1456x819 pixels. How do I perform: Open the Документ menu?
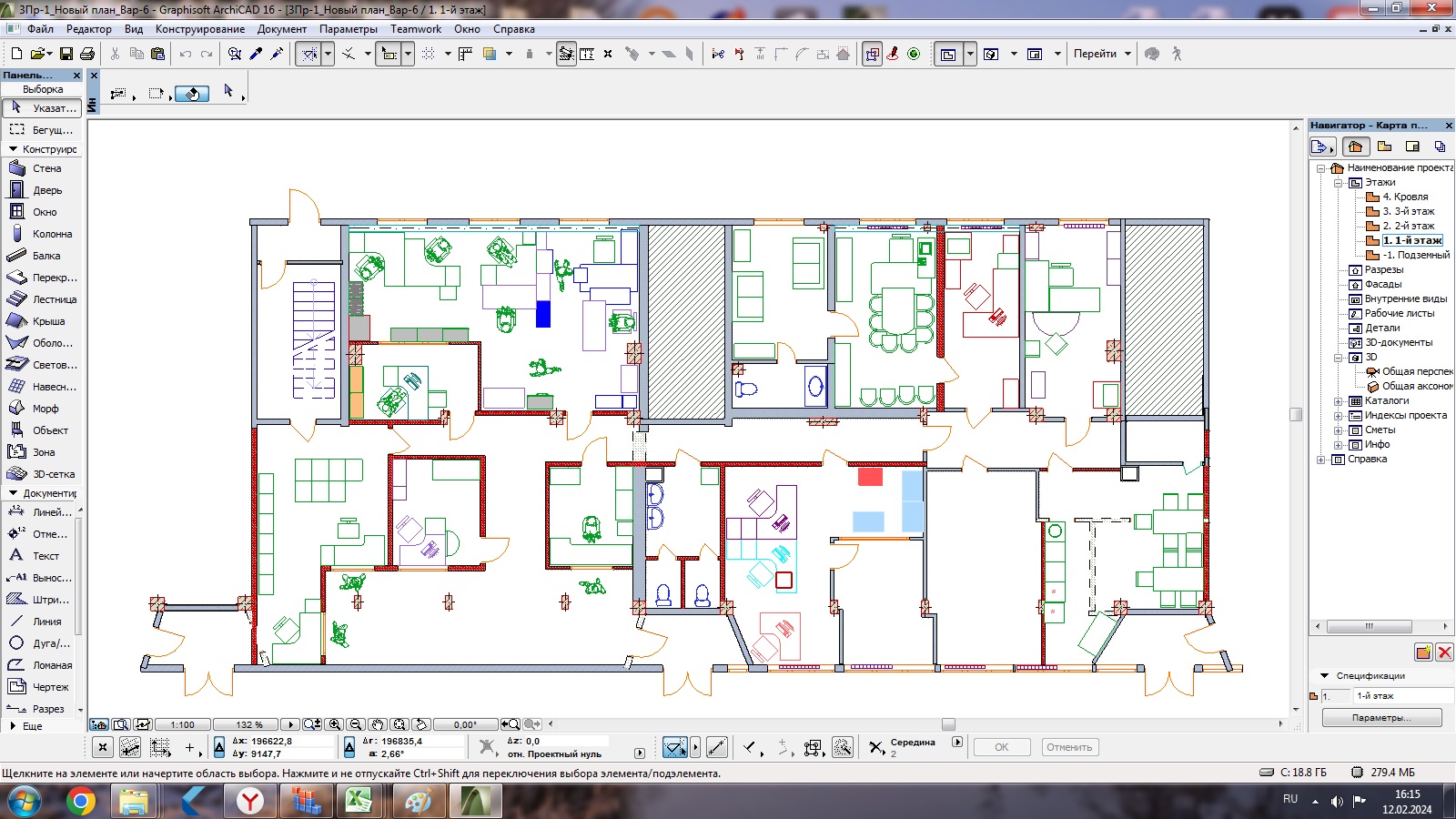click(x=282, y=29)
